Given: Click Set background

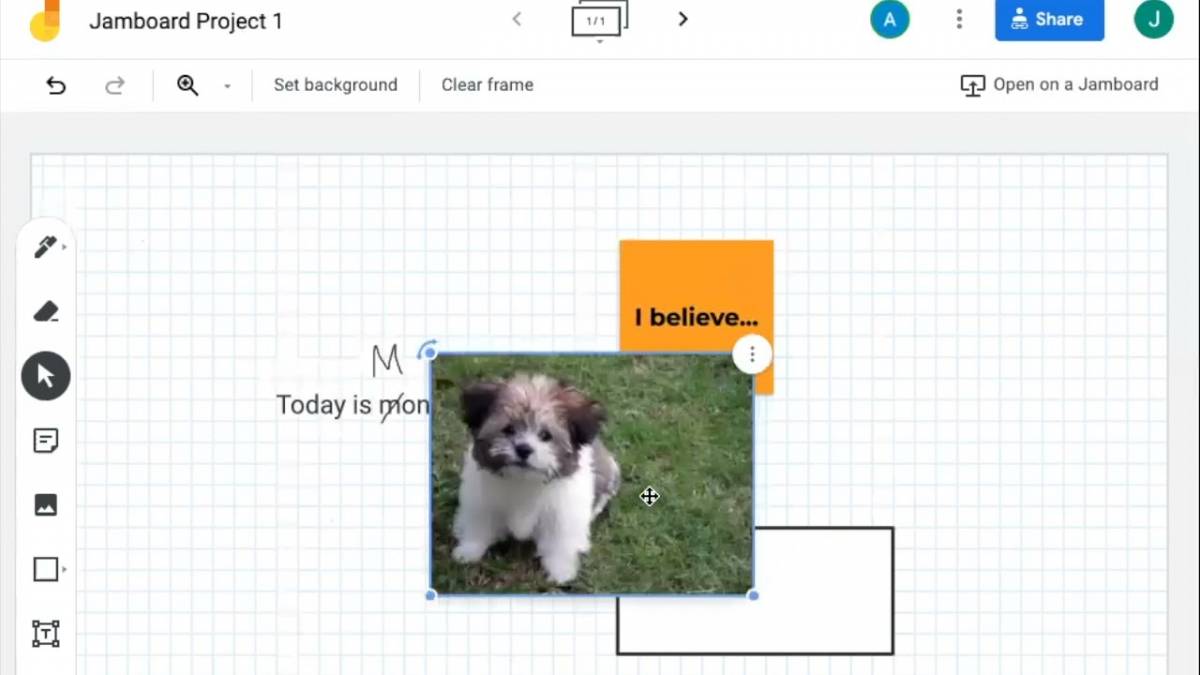Looking at the screenshot, I should (335, 85).
